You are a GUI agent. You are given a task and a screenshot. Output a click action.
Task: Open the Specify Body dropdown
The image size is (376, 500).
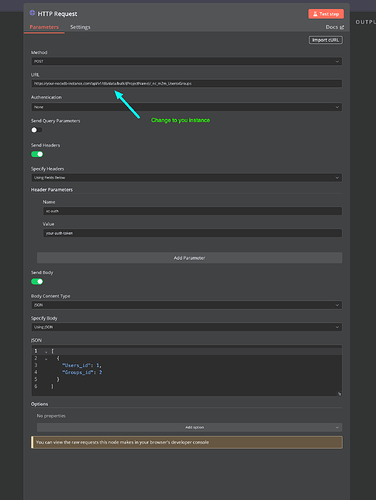tap(187, 327)
